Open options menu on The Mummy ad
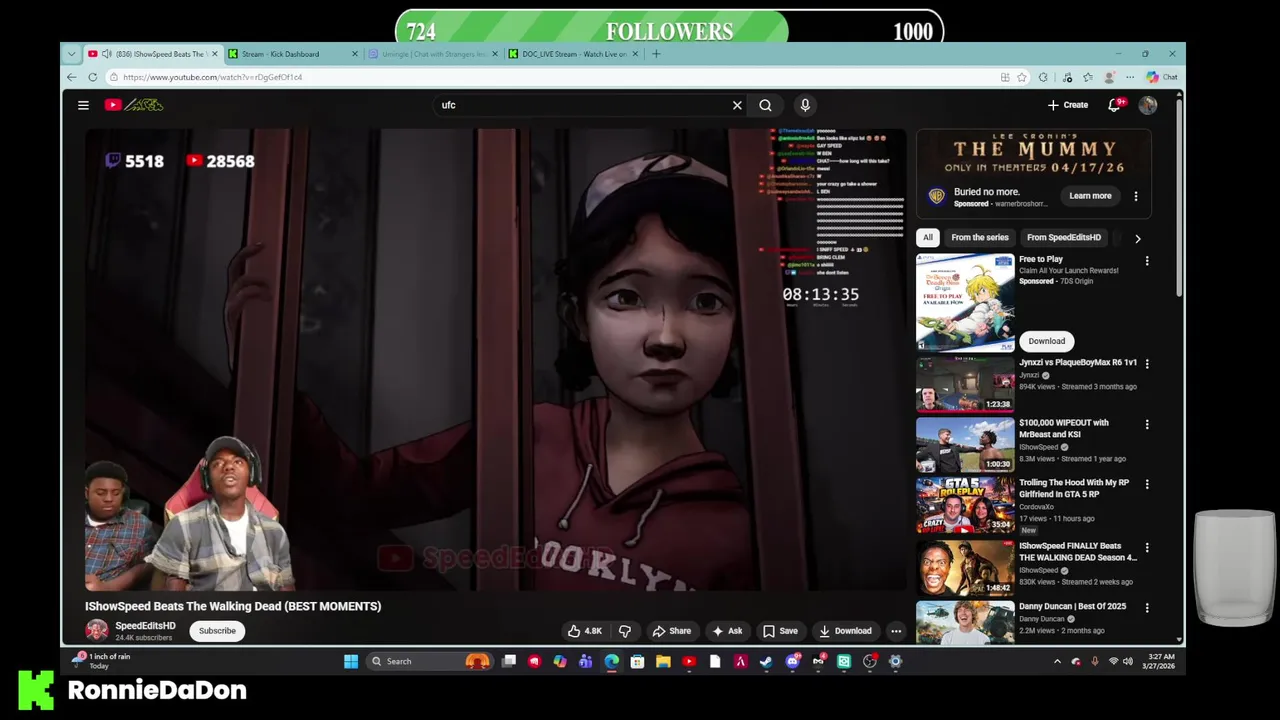The width and height of the screenshot is (1280, 720). click(1136, 196)
